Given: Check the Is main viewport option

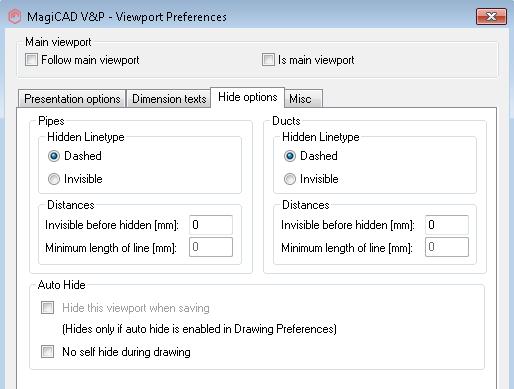Looking at the screenshot, I should (268, 60).
